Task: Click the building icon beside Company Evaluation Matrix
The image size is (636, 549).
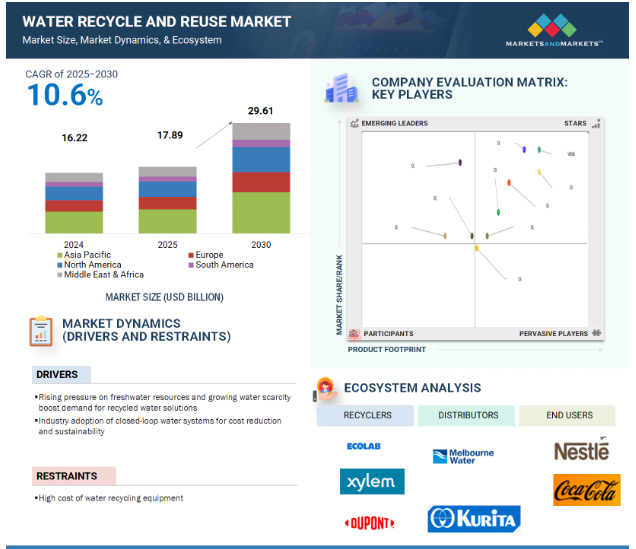Action: coord(342,88)
